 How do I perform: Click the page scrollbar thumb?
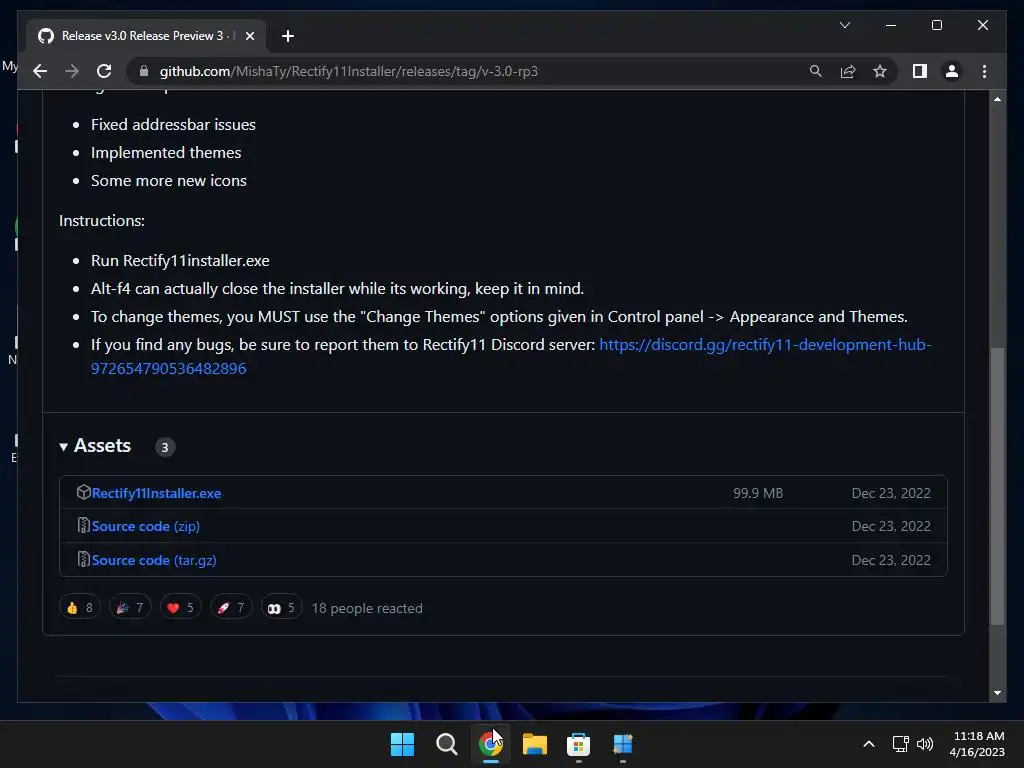click(997, 487)
